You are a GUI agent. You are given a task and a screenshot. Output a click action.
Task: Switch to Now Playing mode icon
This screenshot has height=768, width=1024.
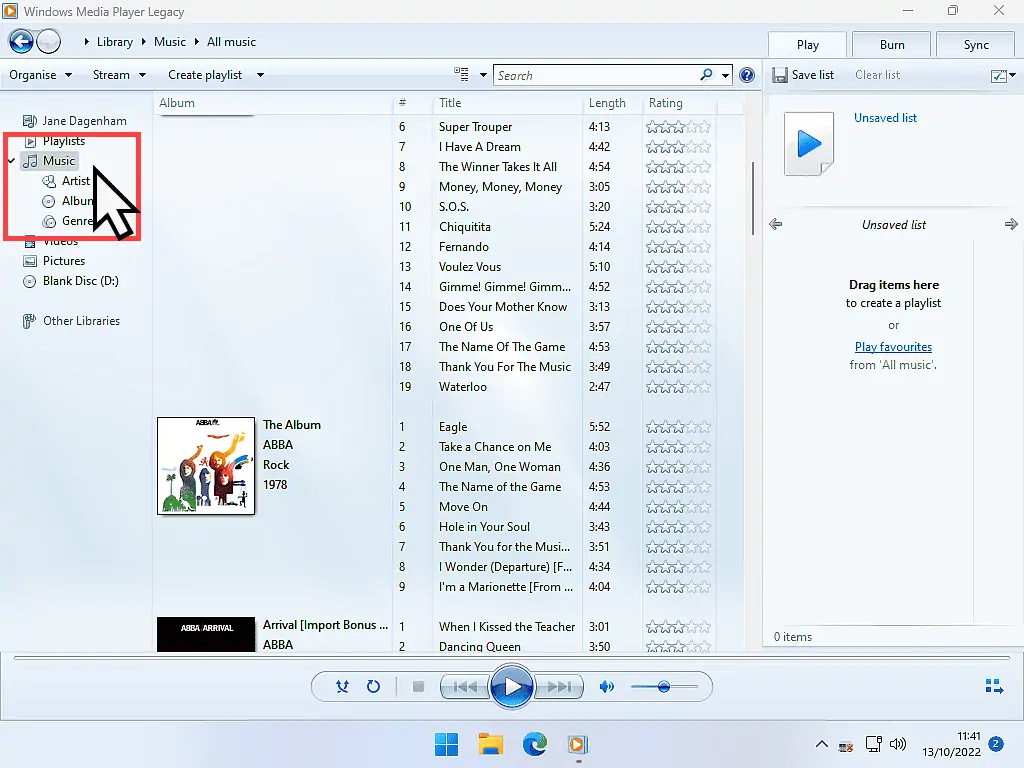pos(993,686)
